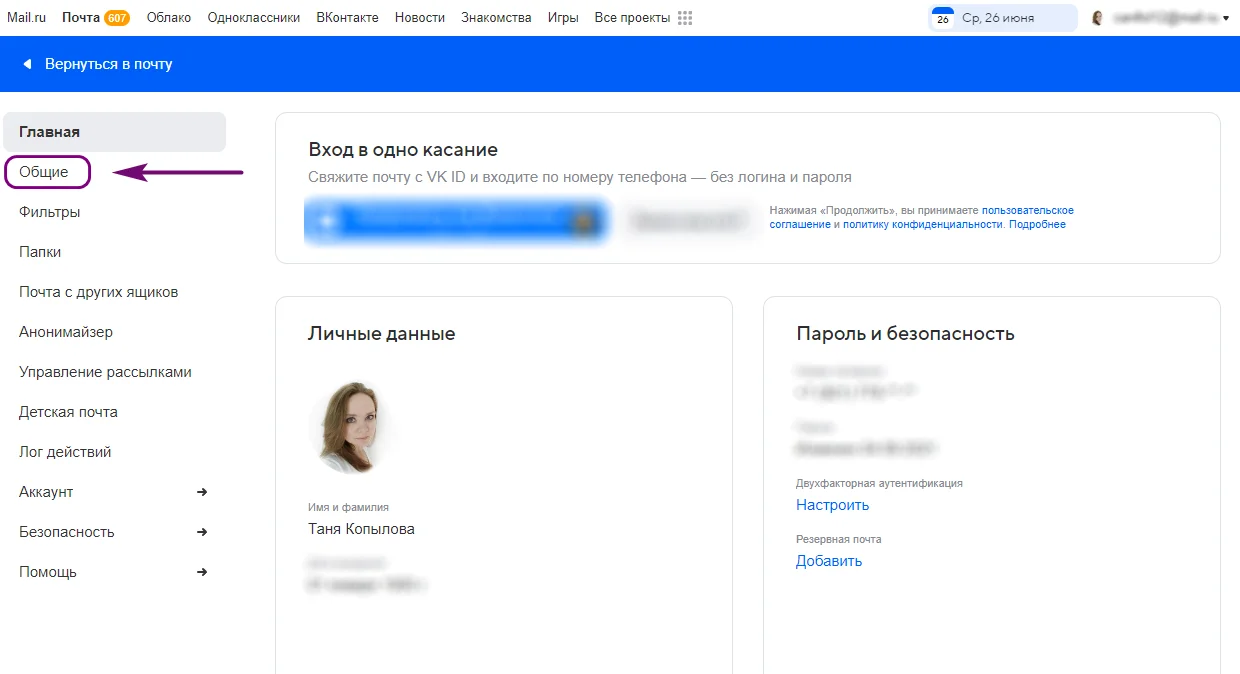This screenshot has height=674, width=1240.
Task: Click the back arrow near Вернуться в почту
Action: tap(27, 64)
